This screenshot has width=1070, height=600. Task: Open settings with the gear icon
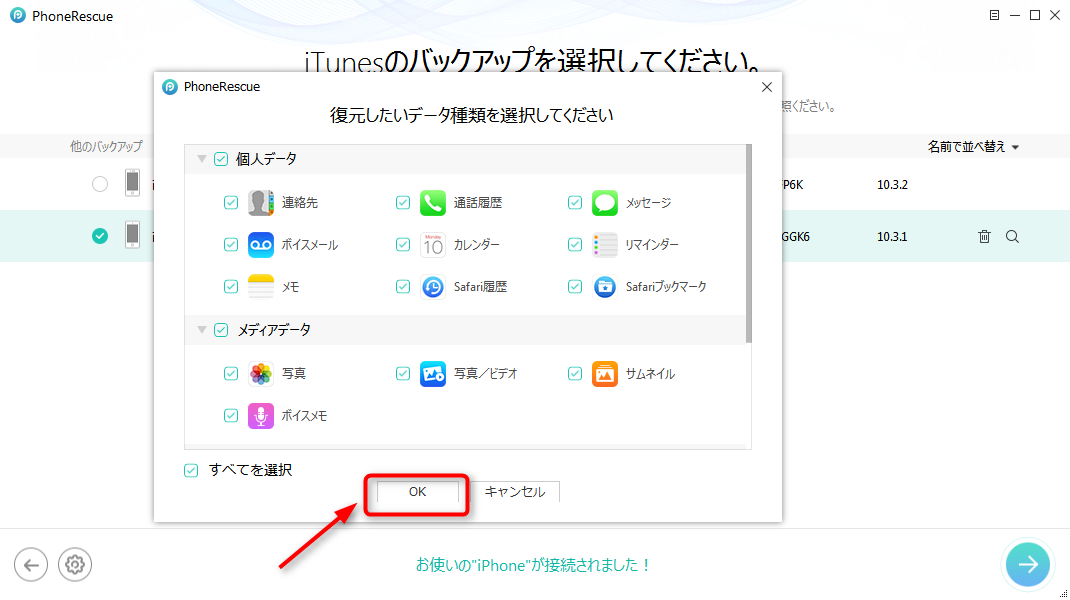(x=75, y=565)
